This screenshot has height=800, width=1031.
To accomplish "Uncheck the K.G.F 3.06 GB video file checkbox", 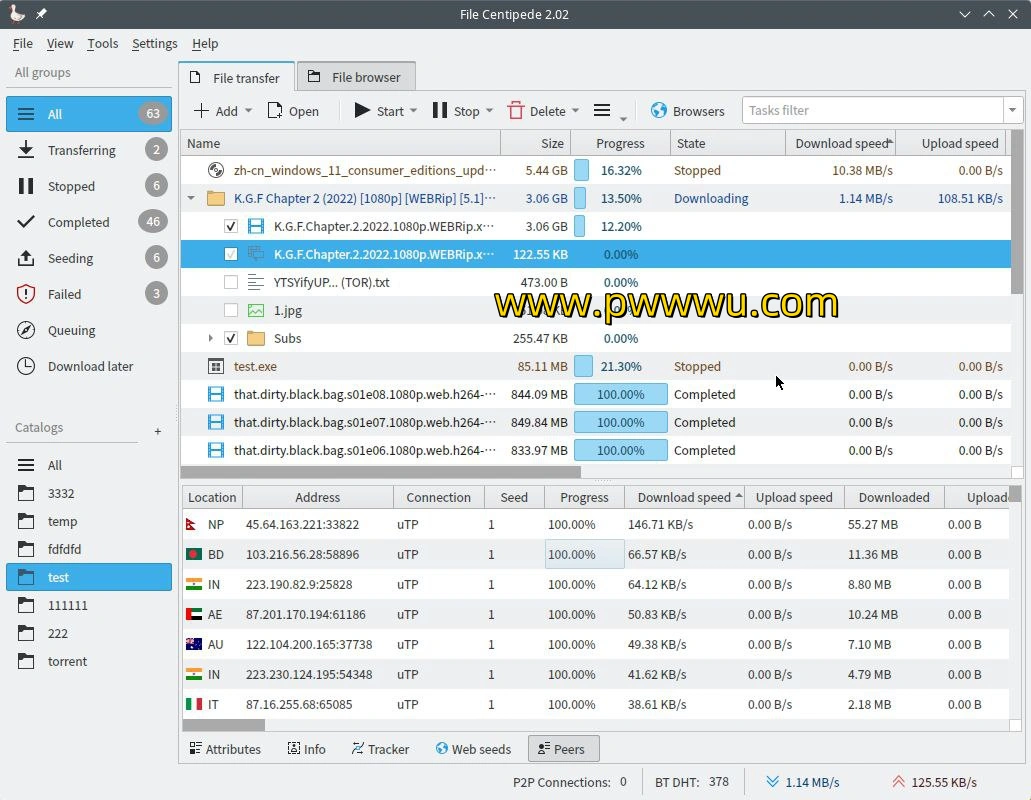I will (231, 227).
